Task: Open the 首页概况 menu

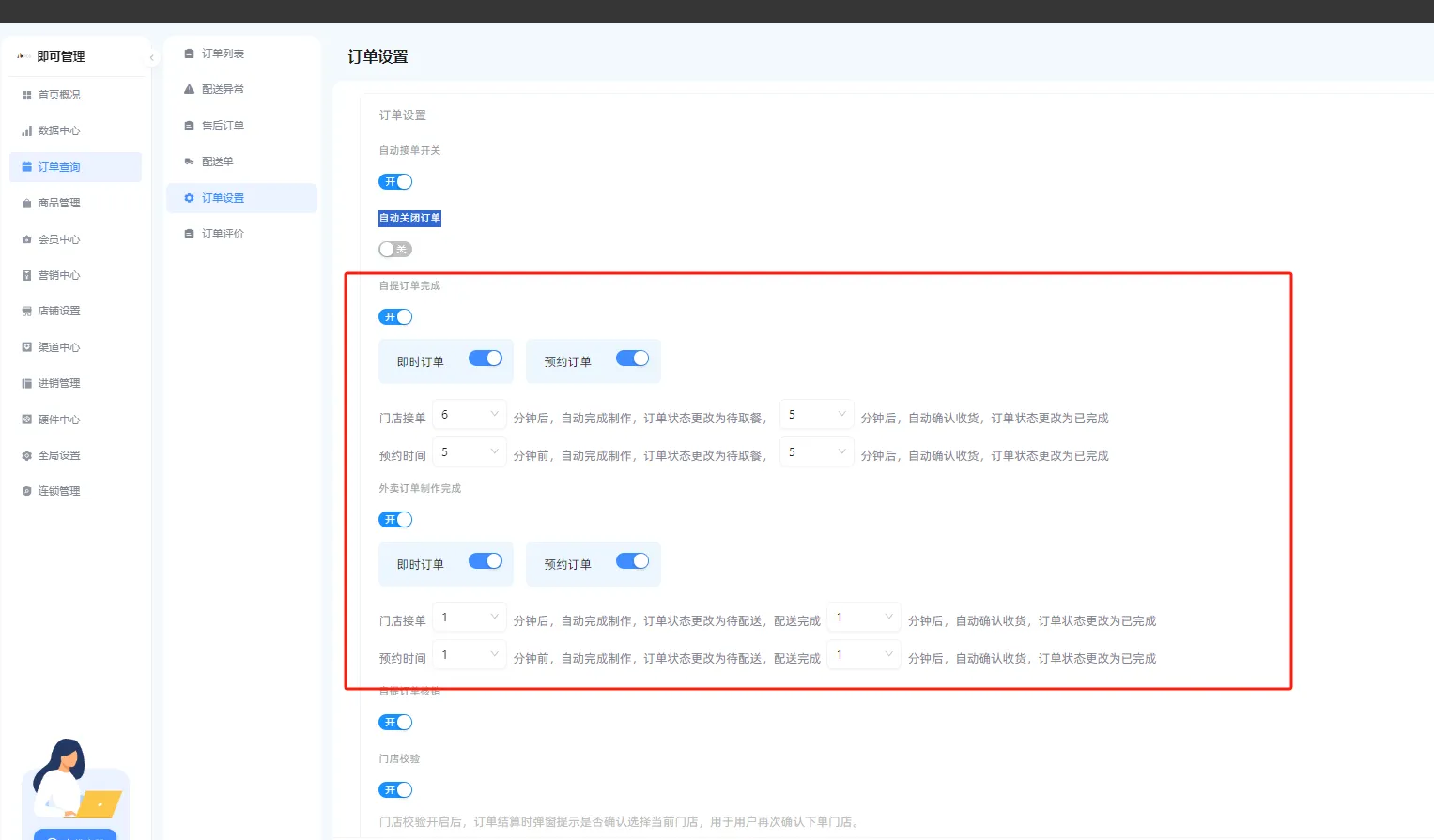Action: coord(75,95)
